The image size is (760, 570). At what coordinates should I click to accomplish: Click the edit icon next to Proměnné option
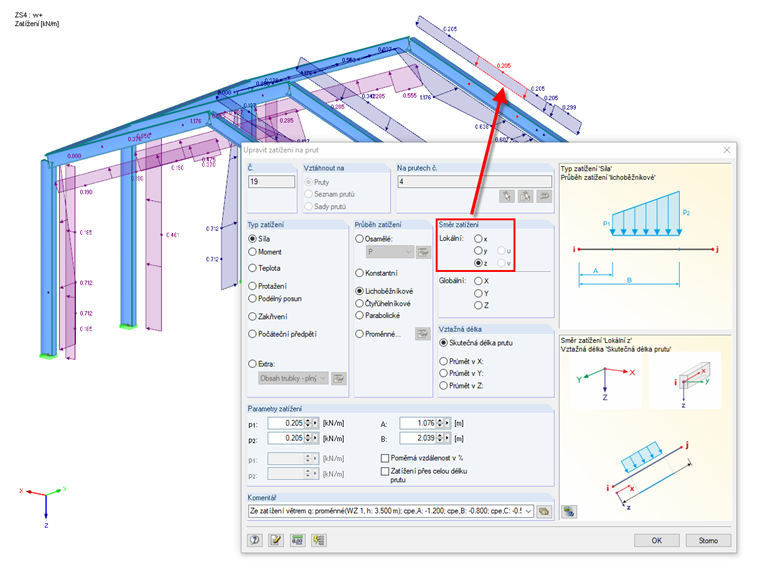tap(423, 334)
